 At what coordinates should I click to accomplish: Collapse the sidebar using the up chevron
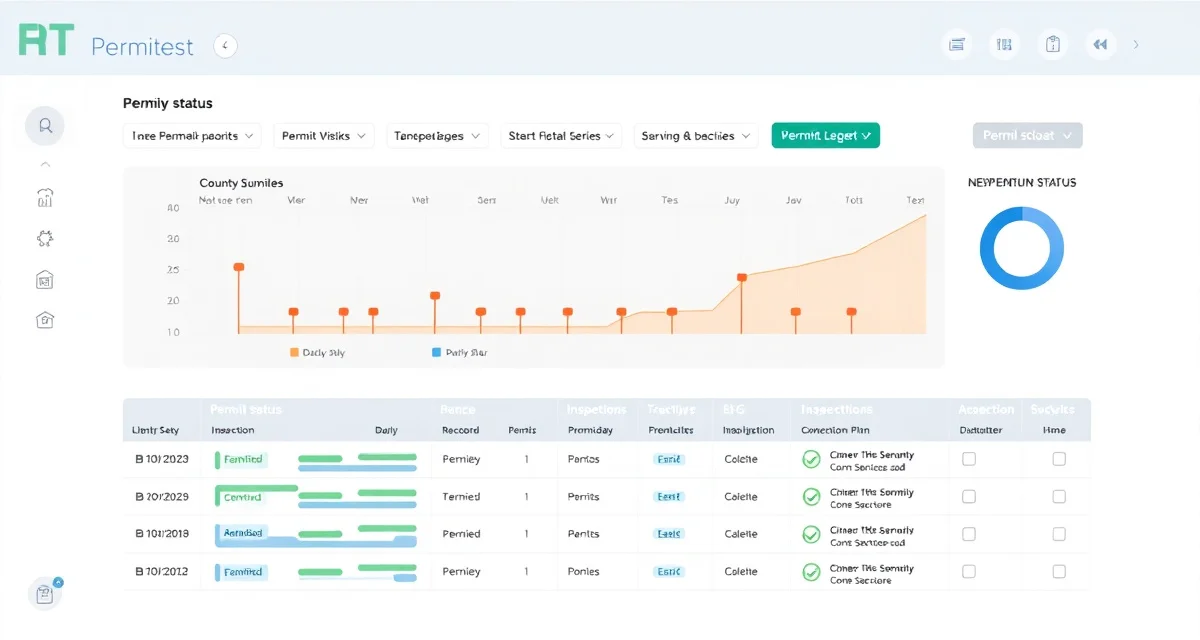click(45, 164)
